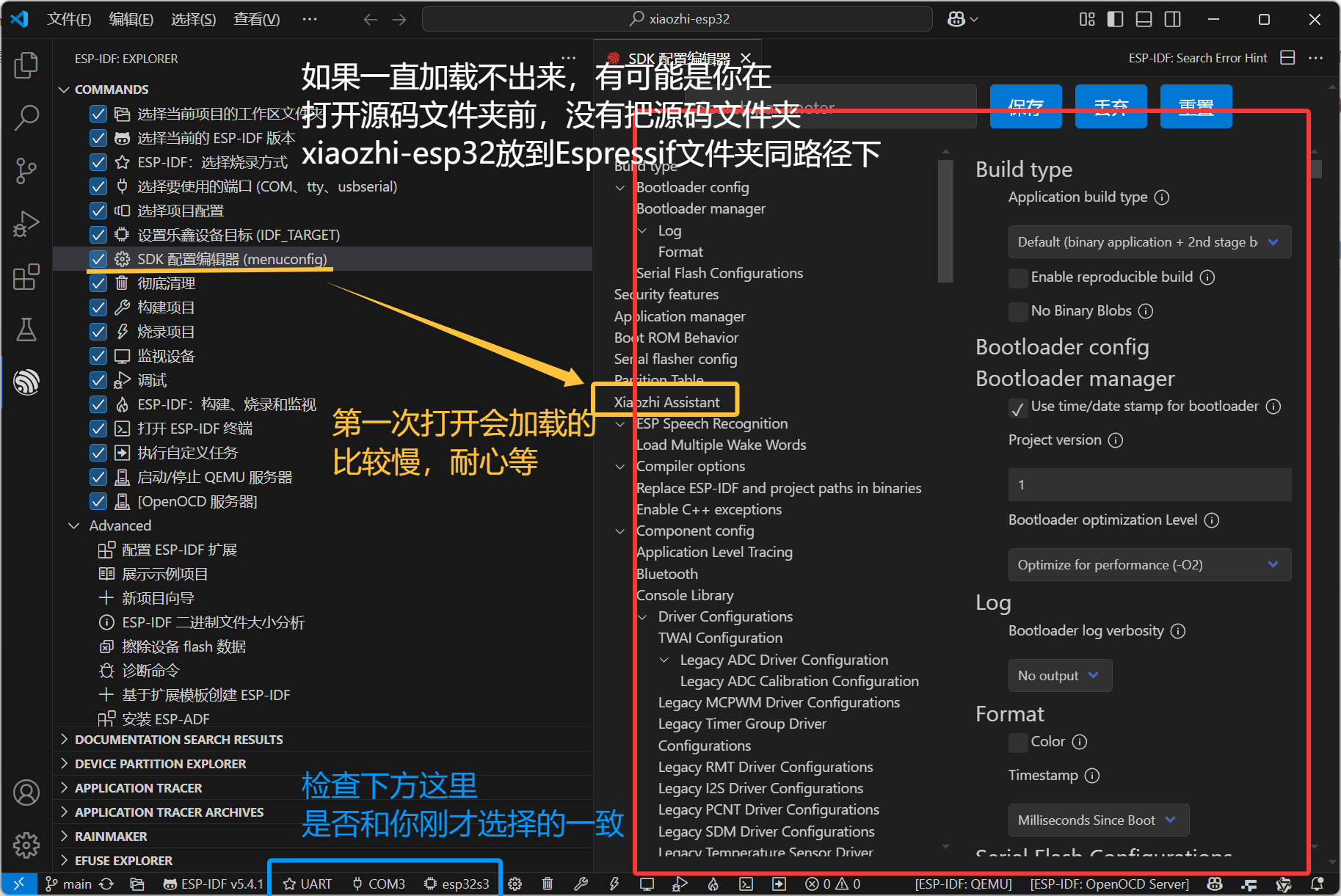Open the ESP-IDF Explorer activity bar icon
The width and height of the screenshot is (1341, 896).
click(26, 382)
